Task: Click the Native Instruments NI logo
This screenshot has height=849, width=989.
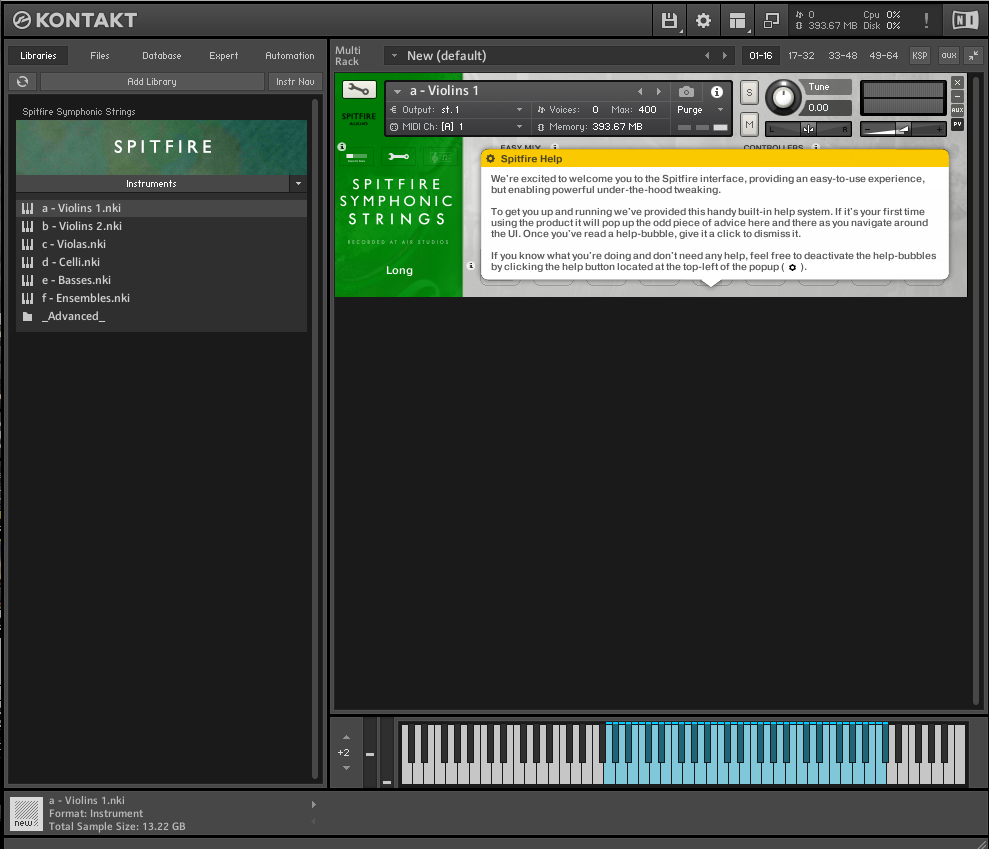Action: coord(965,20)
